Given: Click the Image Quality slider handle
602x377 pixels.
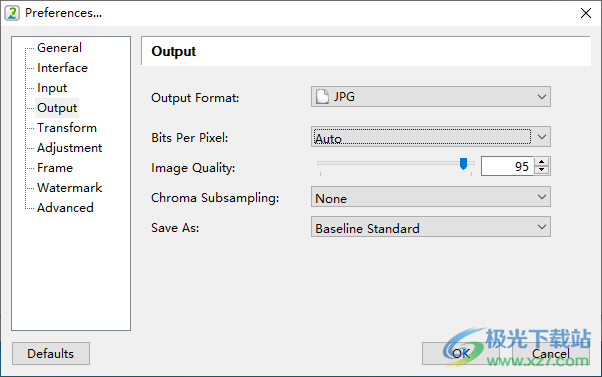Looking at the screenshot, I should pos(463,164).
